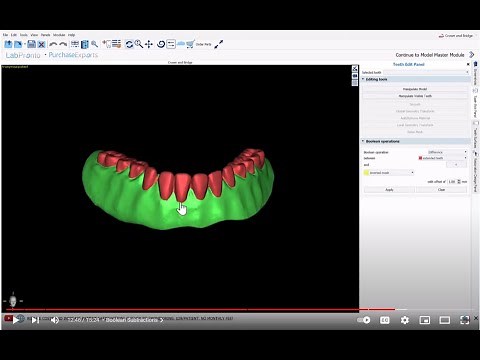This screenshot has width=480, height=360.
Task: Click the PurchaseExports link
Action: pyautogui.click(x=73, y=55)
